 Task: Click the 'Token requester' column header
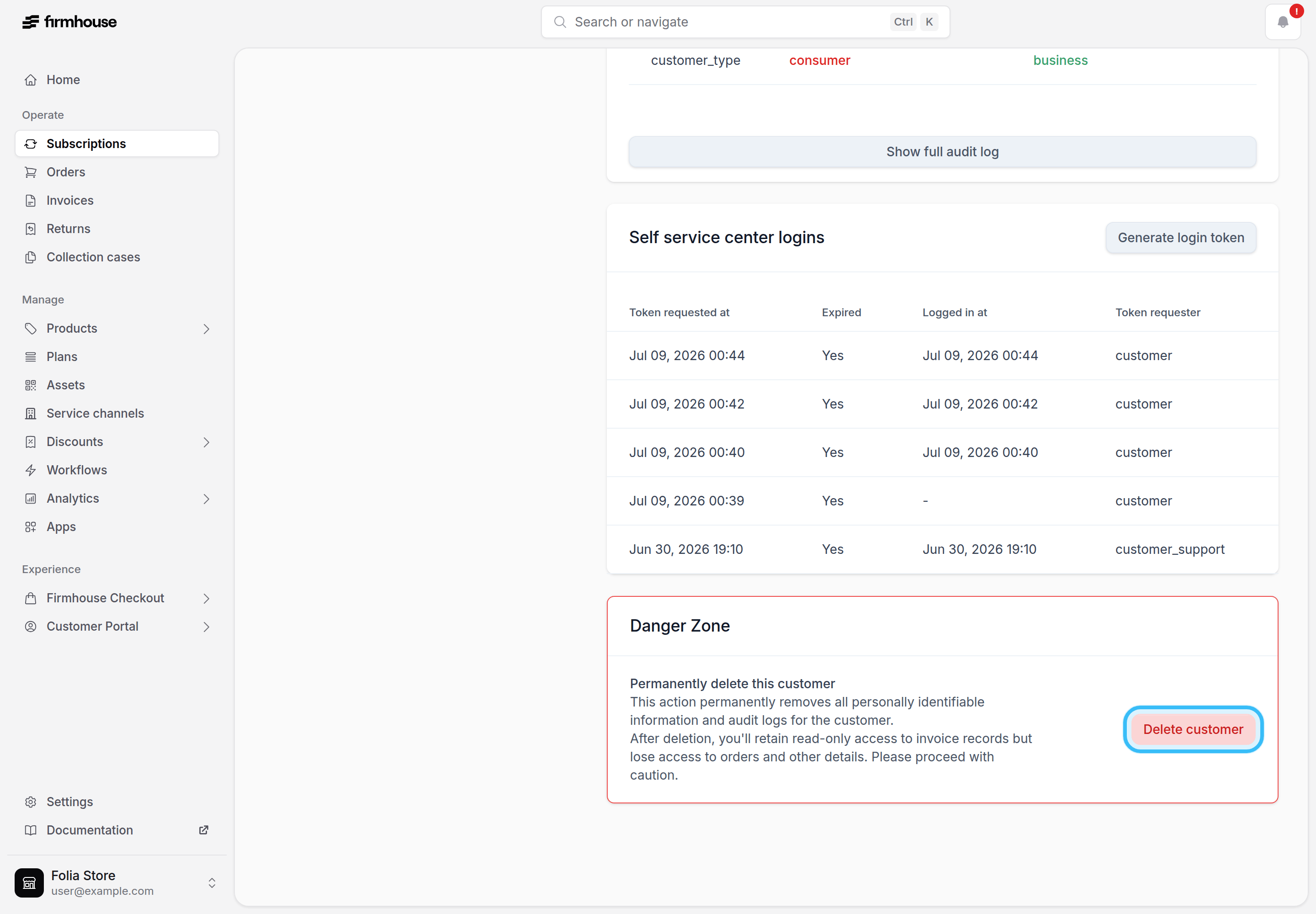pos(1157,313)
